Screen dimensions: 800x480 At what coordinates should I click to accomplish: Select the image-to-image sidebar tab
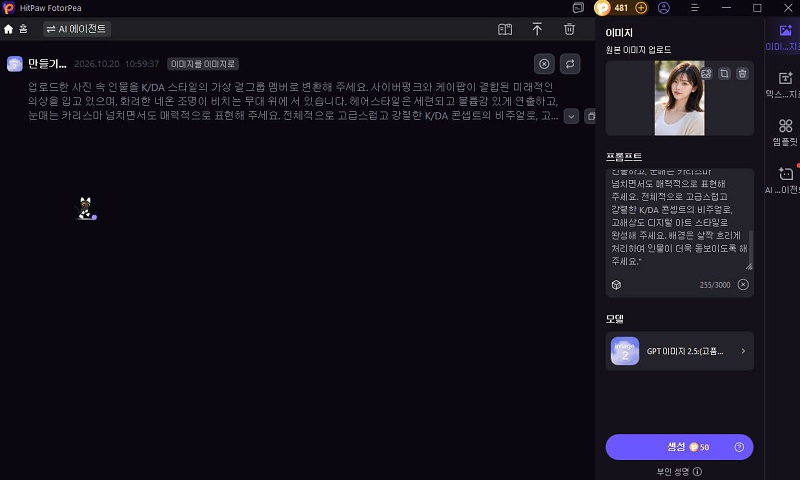pyautogui.click(x=784, y=37)
